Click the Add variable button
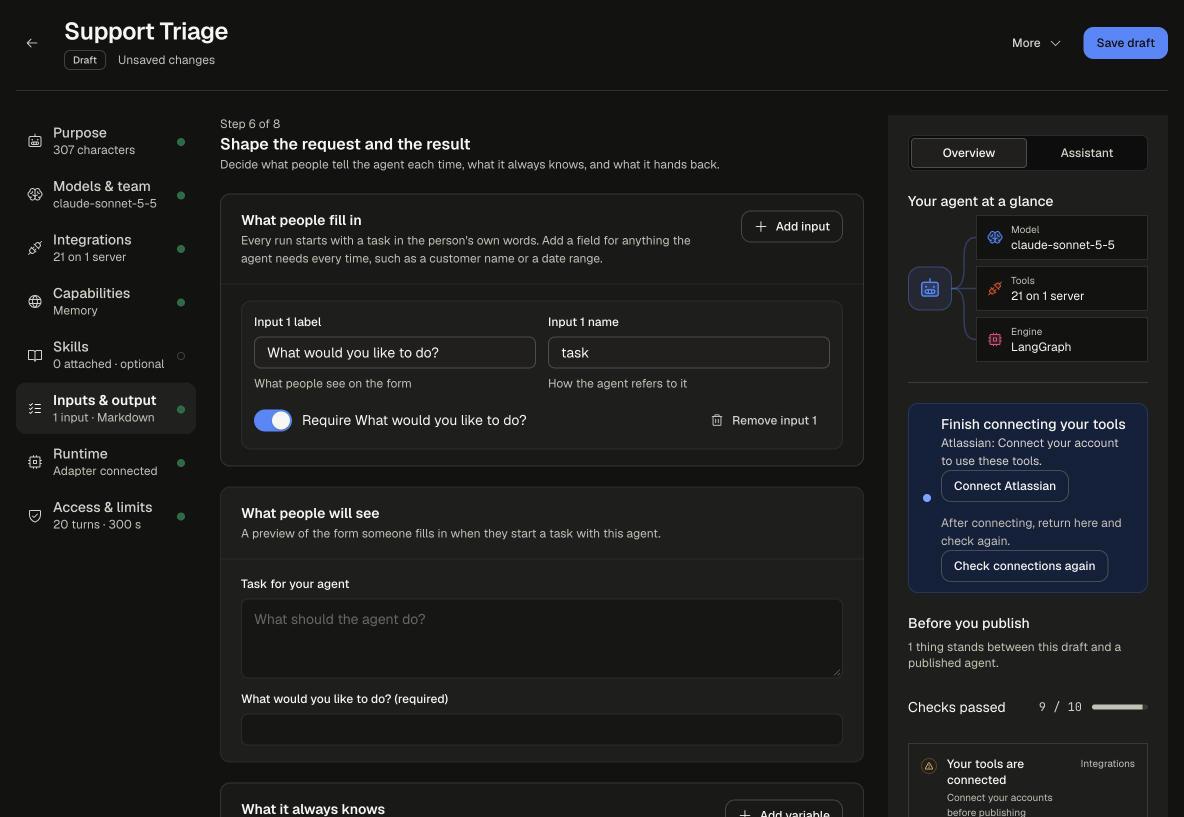 [784, 809]
